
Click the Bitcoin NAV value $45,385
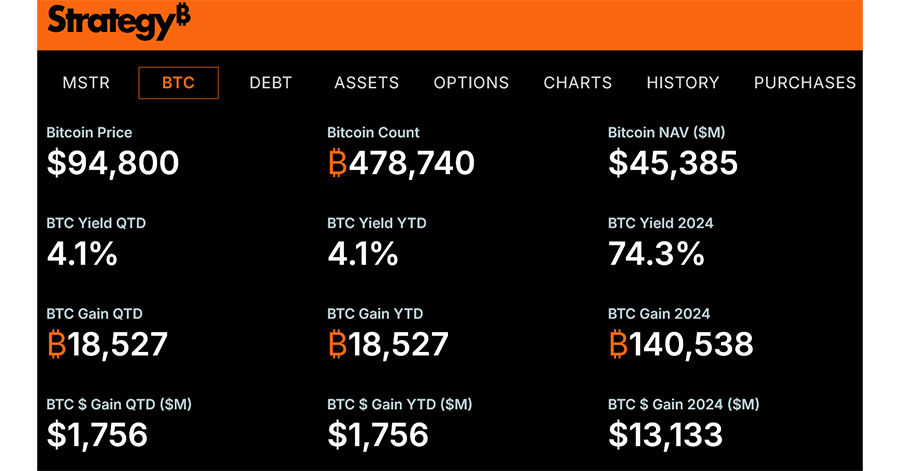click(x=673, y=164)
